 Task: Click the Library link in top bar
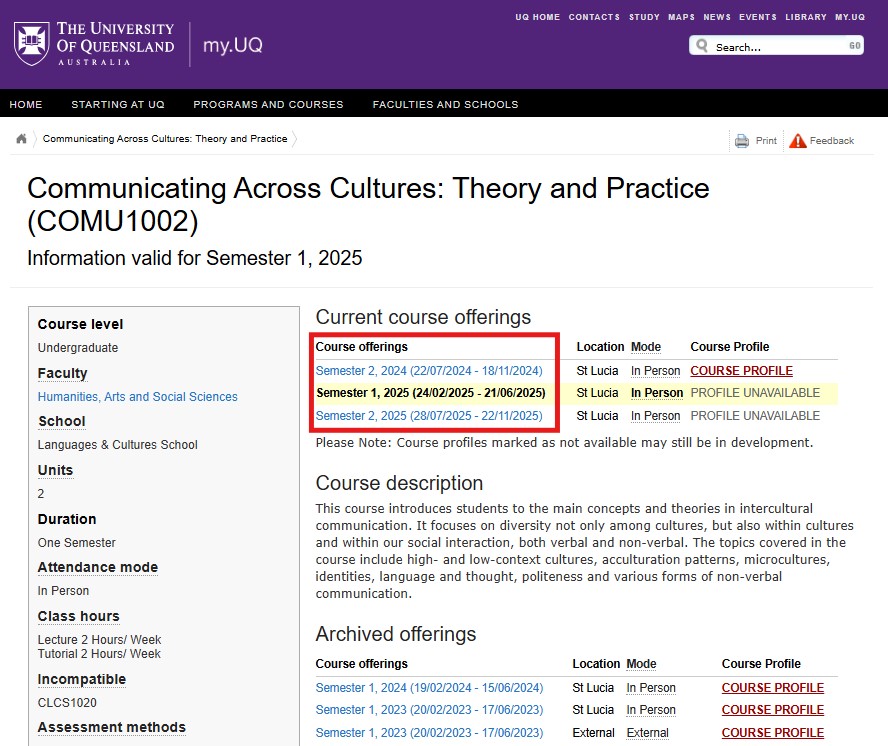[x=805, y=17]
